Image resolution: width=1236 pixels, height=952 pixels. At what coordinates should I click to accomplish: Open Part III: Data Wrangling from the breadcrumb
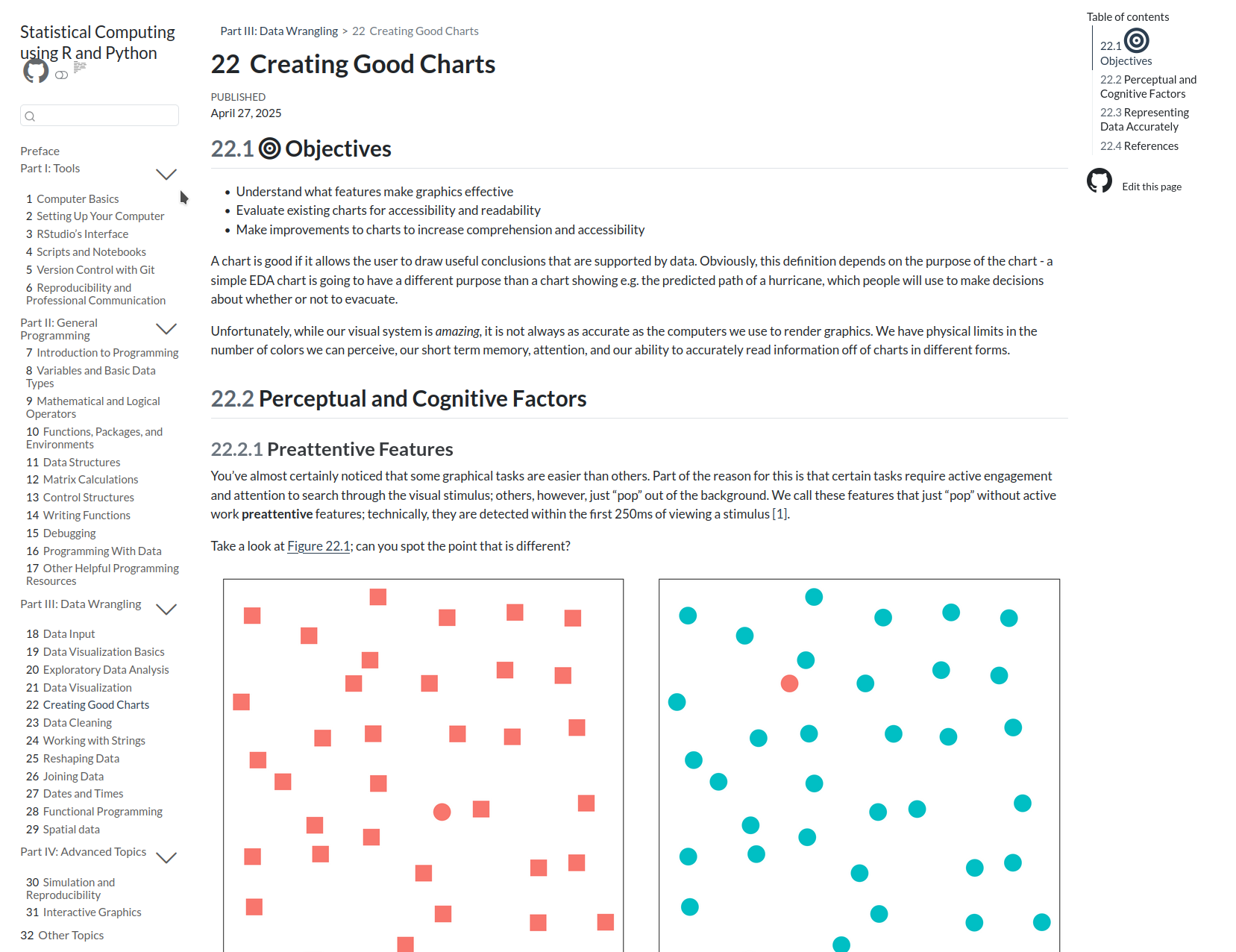pos(278,31)
